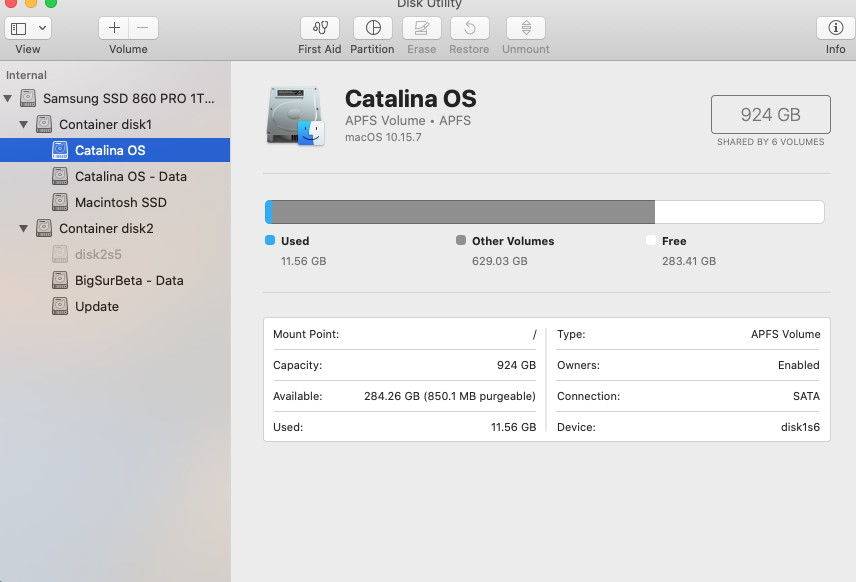The height and width of the screenshot is (582, 856).
Task: Click the Owners Enabled value
Action: 799,365
